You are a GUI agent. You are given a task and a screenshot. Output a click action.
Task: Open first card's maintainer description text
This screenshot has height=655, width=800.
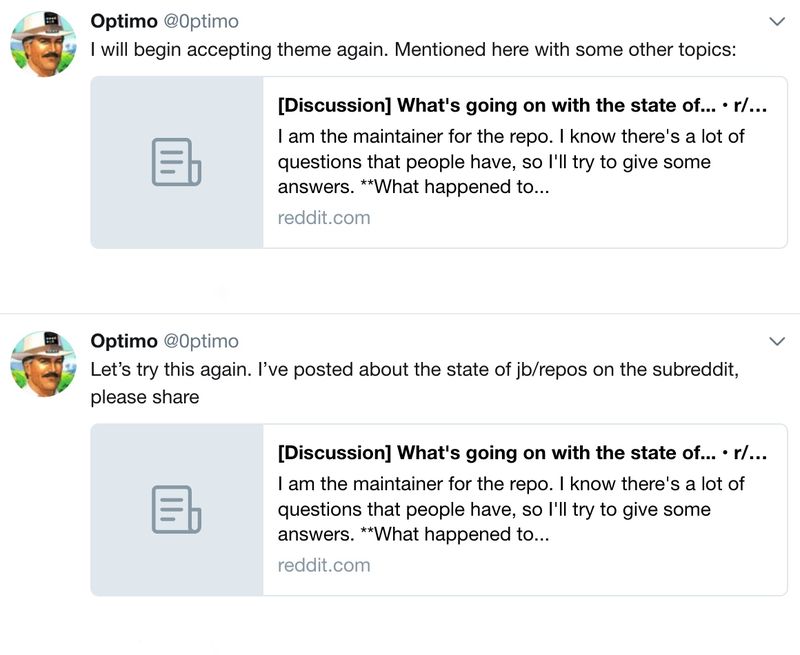511,162
